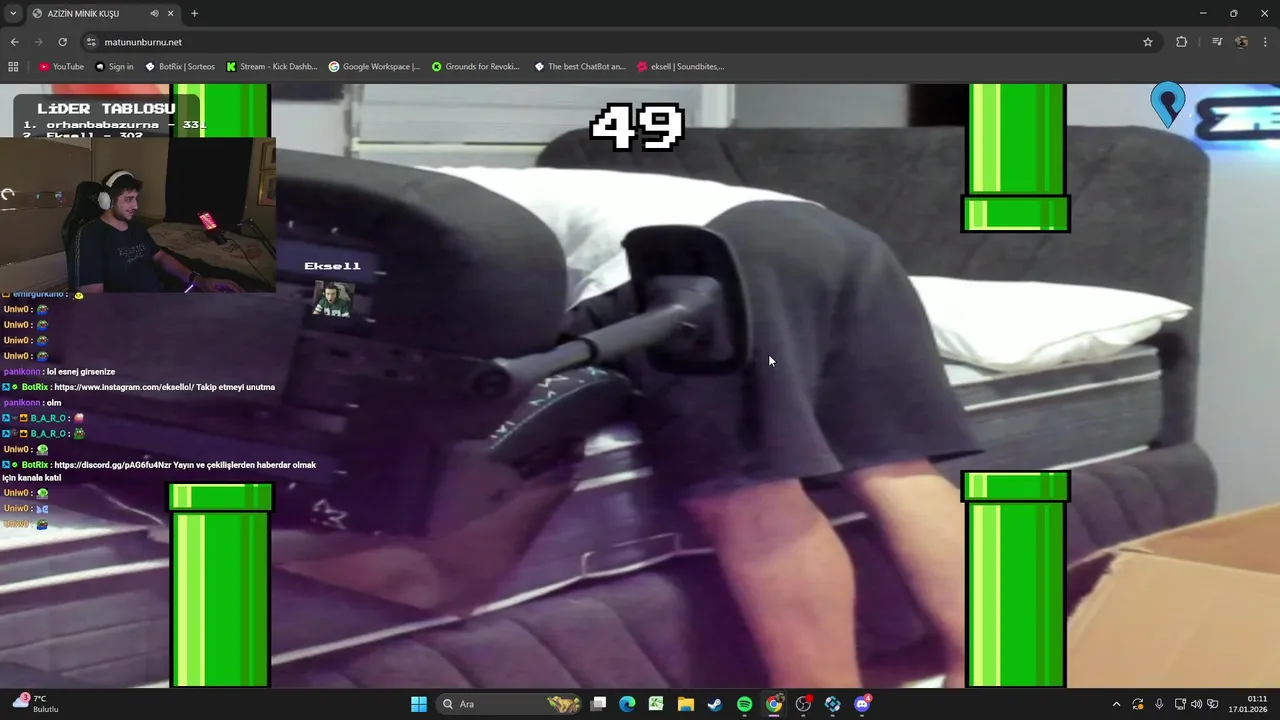Open the Chrome three-dot menu
The width and height of the screenshot is (1280, 720).
click(x=1265, y=42)
